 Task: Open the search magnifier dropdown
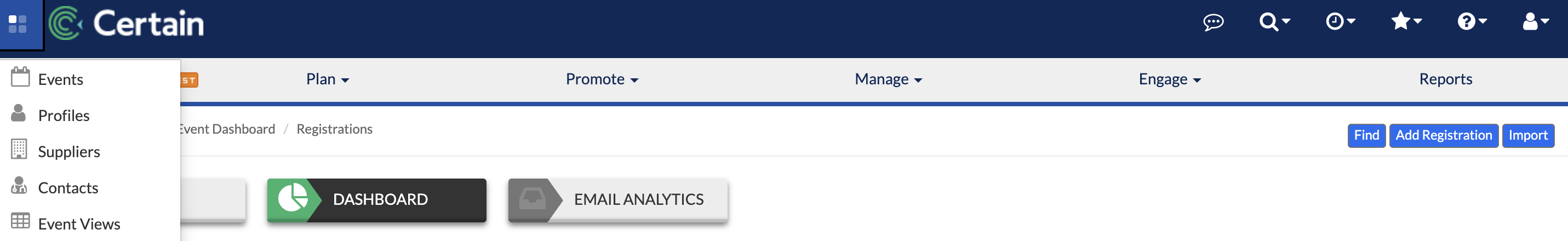[x=1274, y=22]
